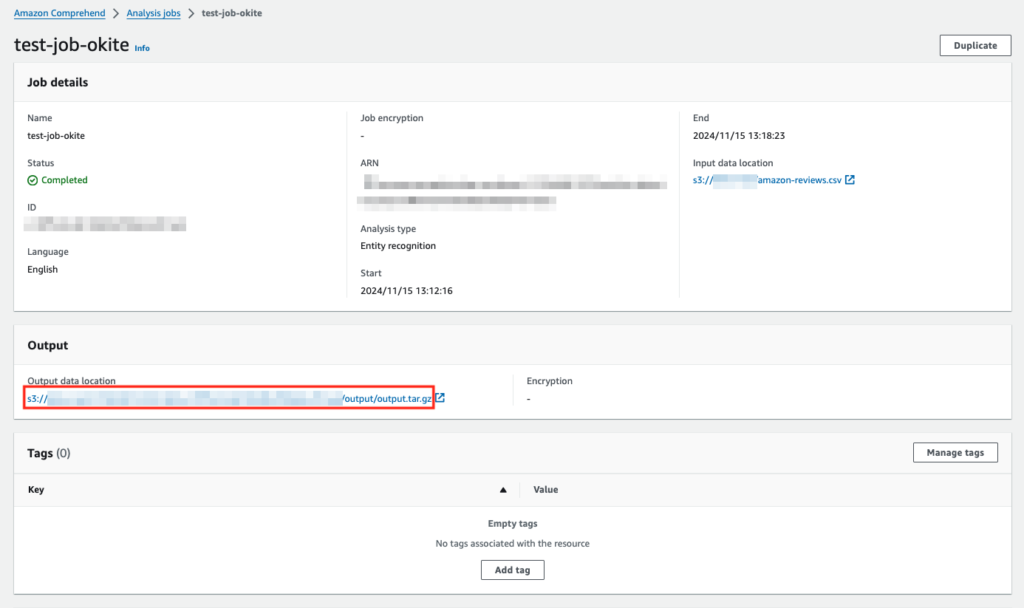Sort the tags table by the Key header
Viewport: 1024px width, 608px height.
pos(36,489)
